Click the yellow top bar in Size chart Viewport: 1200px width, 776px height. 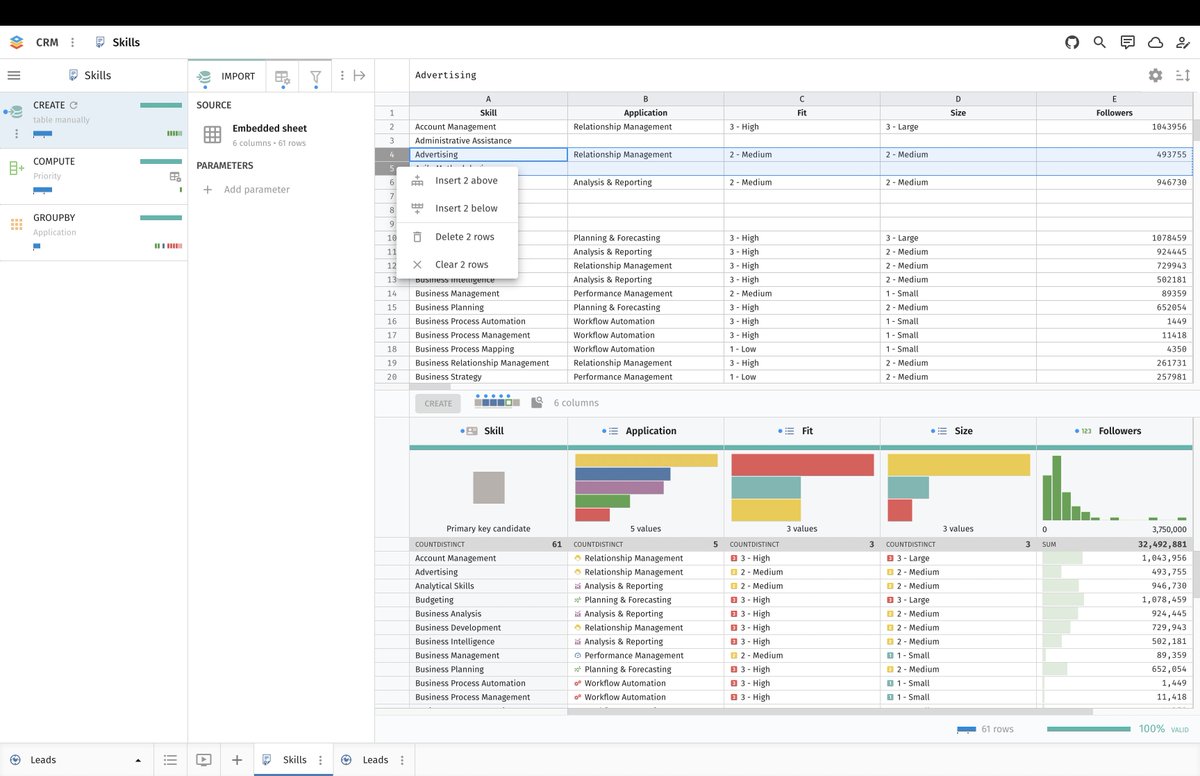(958, 465)
